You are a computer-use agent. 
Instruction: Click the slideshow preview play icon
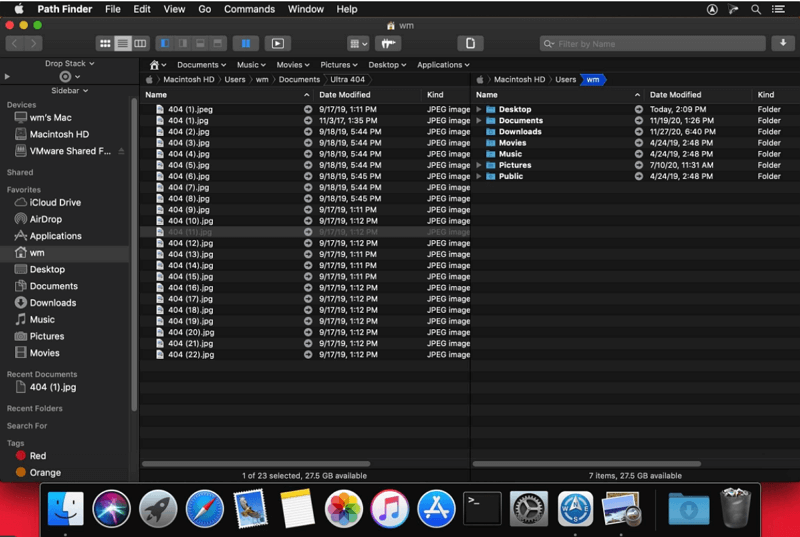tap(278, 44)
